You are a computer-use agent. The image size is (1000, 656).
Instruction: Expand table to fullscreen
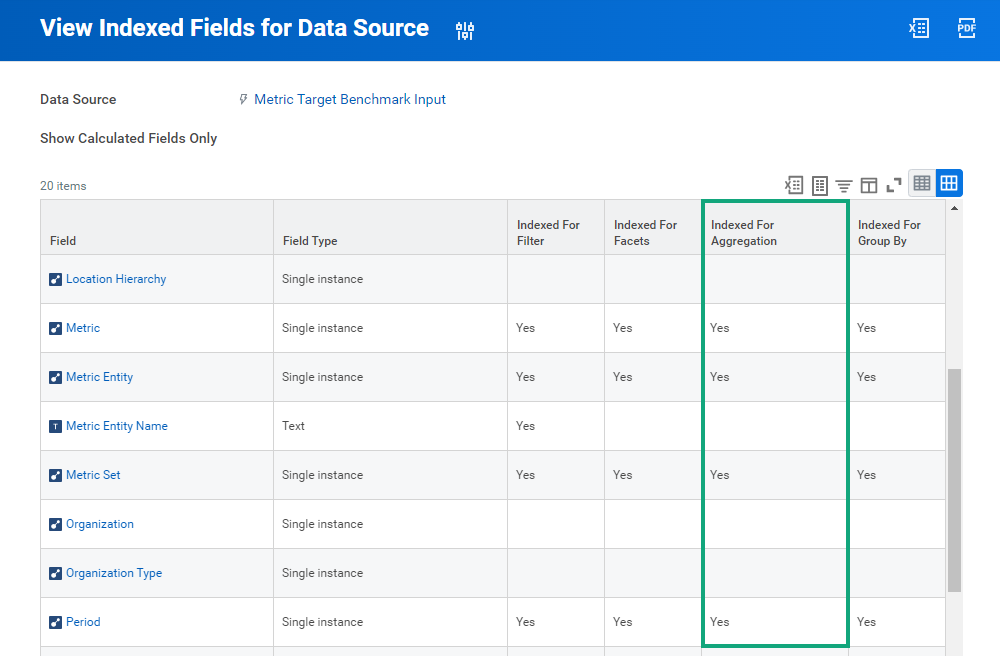pos(894,185)
